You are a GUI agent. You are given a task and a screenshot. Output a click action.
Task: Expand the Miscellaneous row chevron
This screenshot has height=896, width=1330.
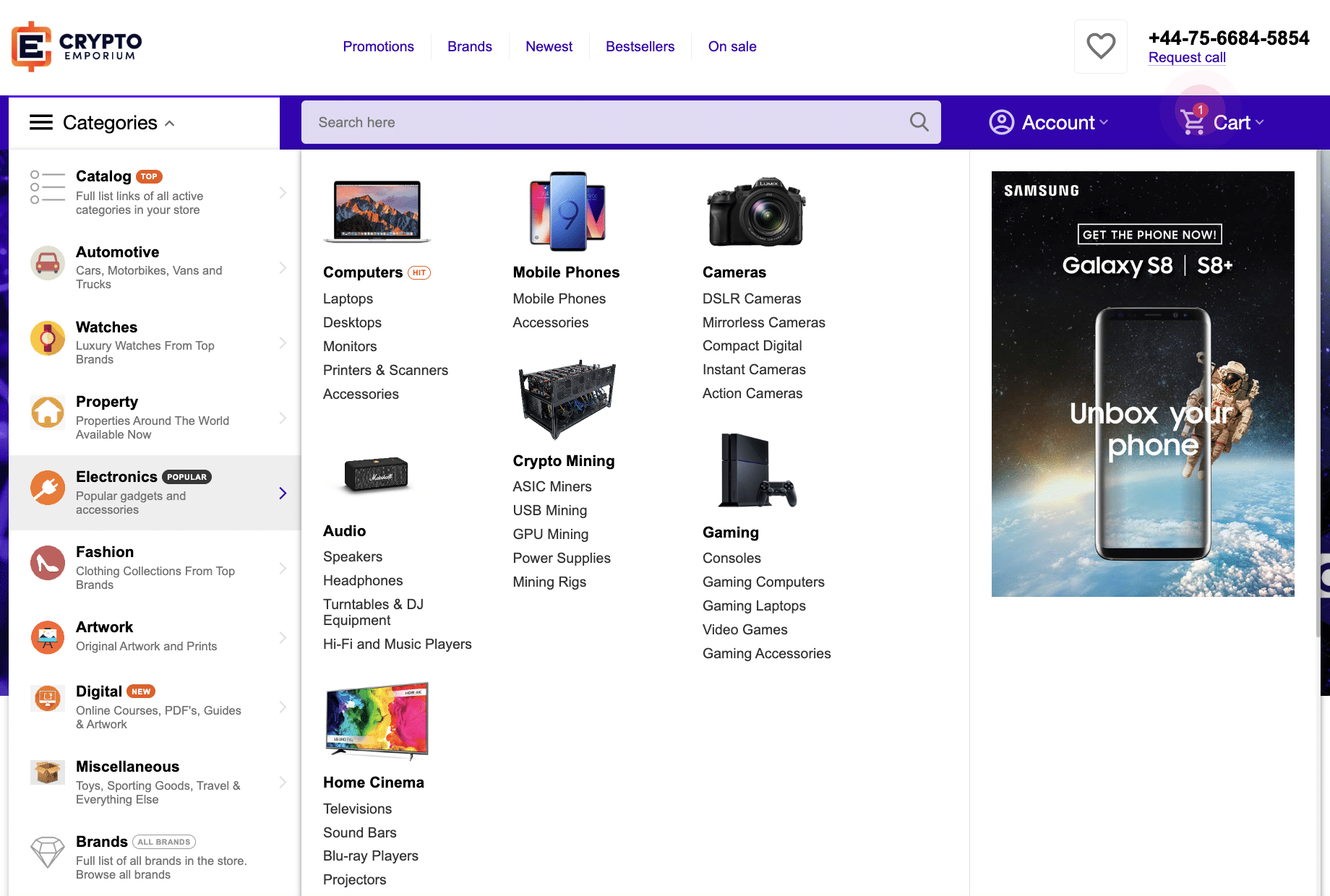pyautogui.click(x=283, y=782)
